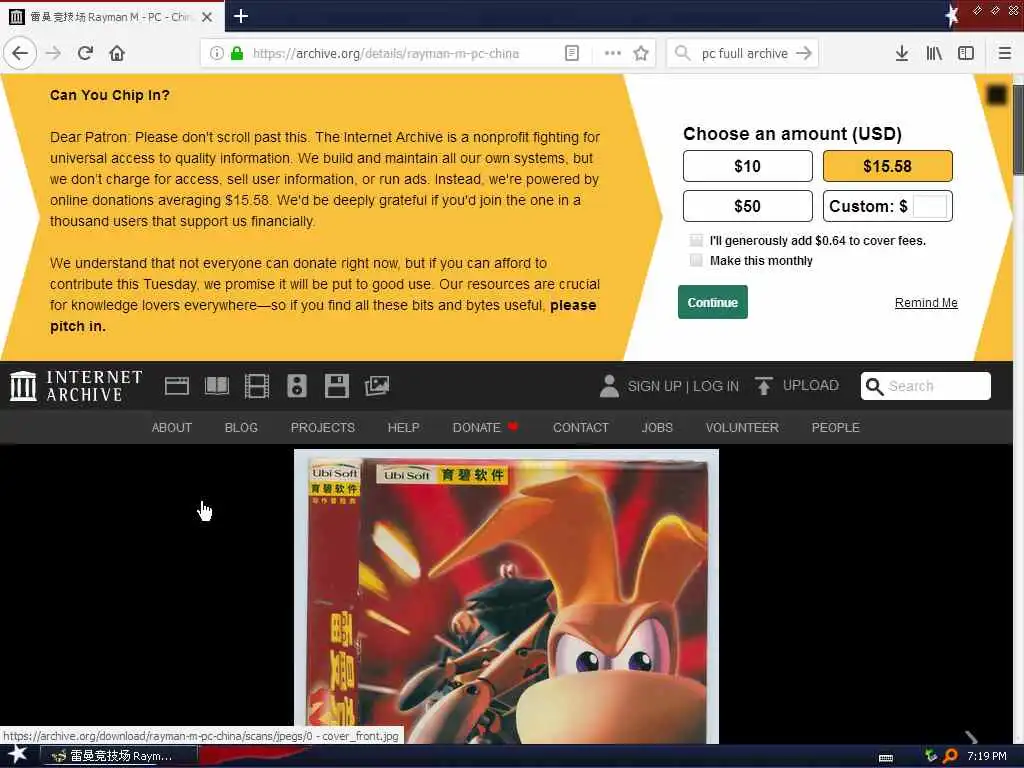Open the downloads panel
The height and width of the screenshot is (768, 1024).
[902, 53]
